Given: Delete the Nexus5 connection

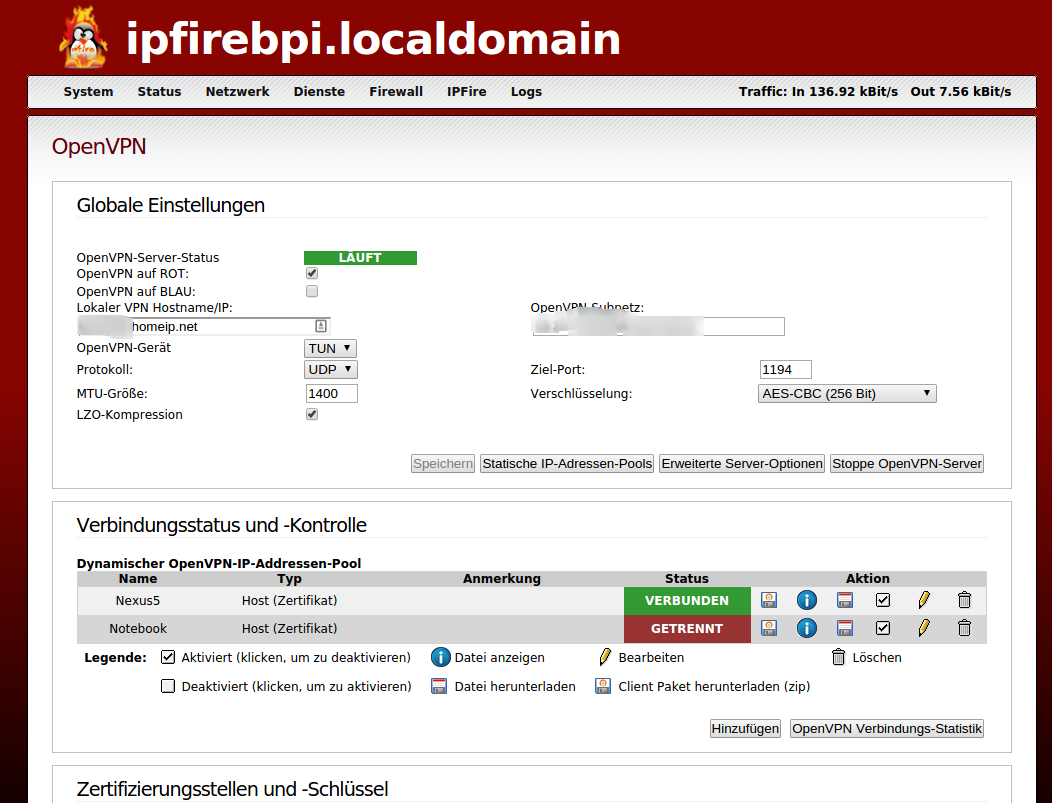Looking at the screenshot, I should tap(964, 600).
